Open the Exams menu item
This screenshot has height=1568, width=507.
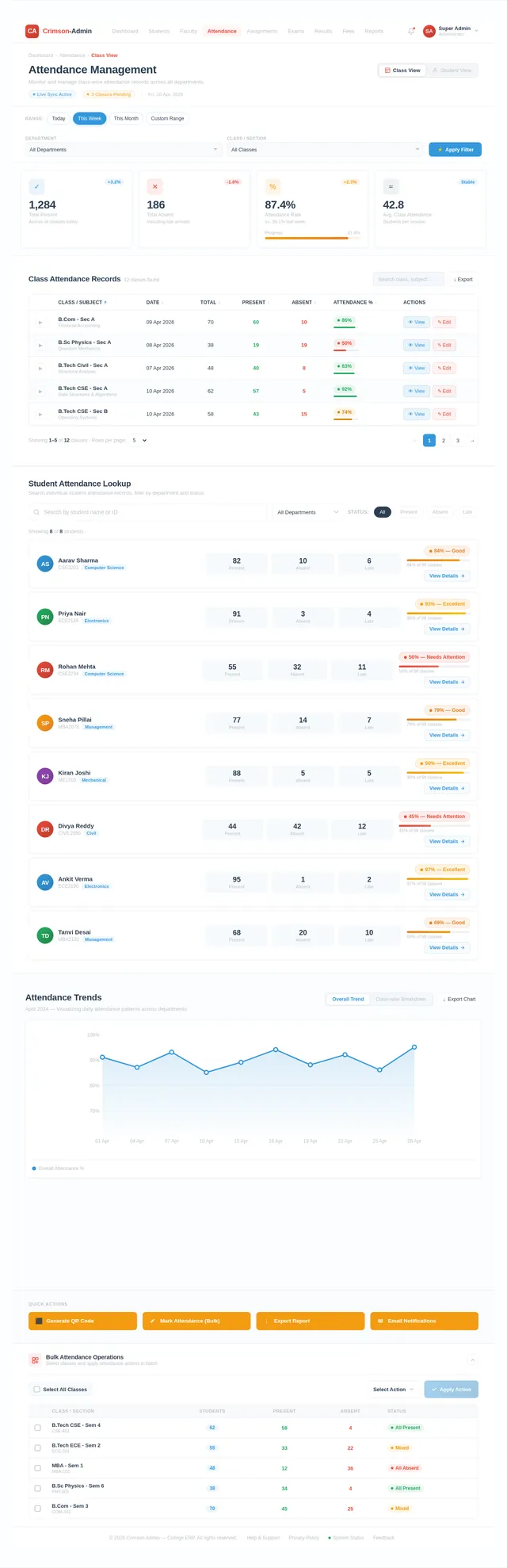tap(295, 31)
